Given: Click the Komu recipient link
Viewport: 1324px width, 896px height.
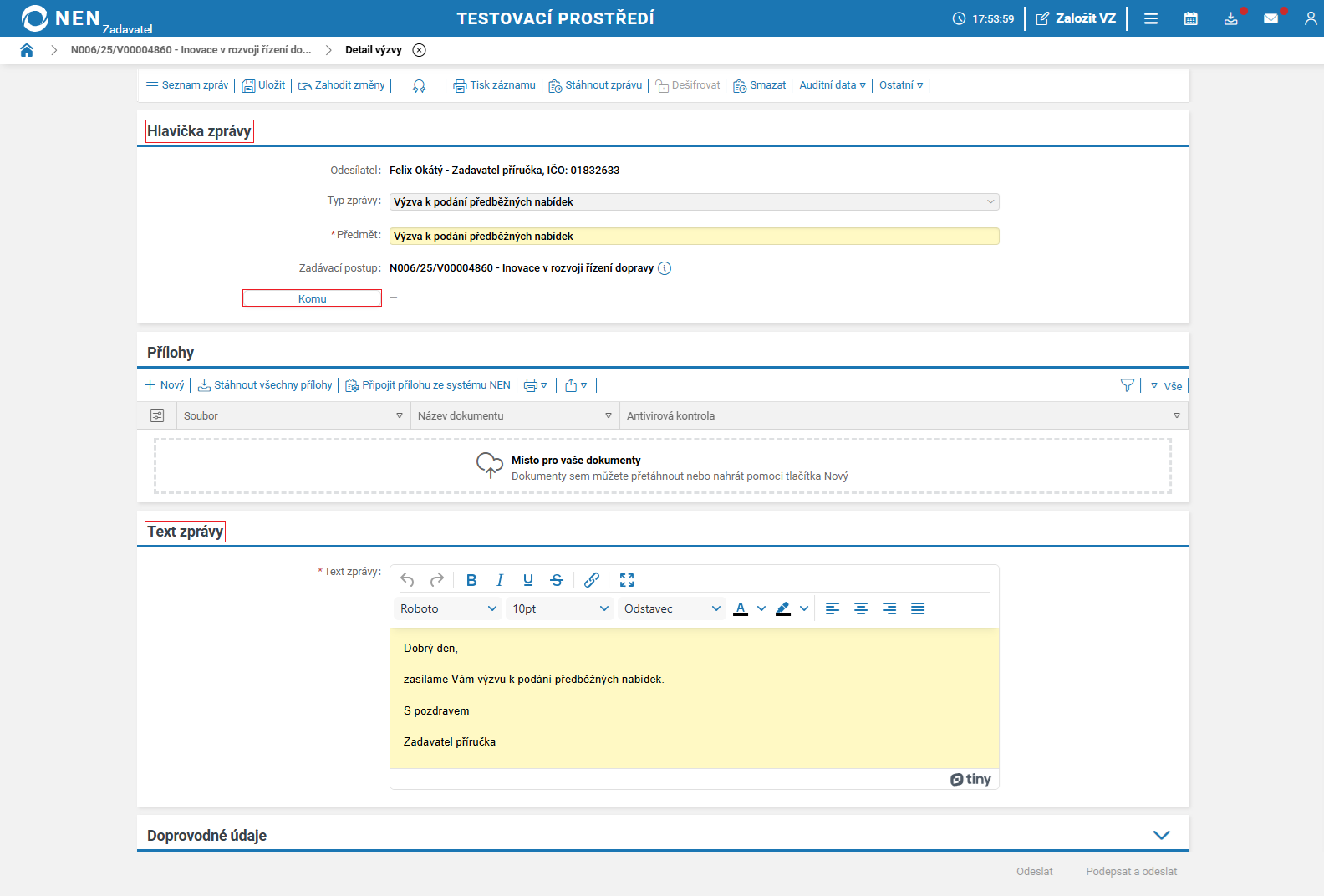Looking at the screenshot, I should tap(312, 298).
